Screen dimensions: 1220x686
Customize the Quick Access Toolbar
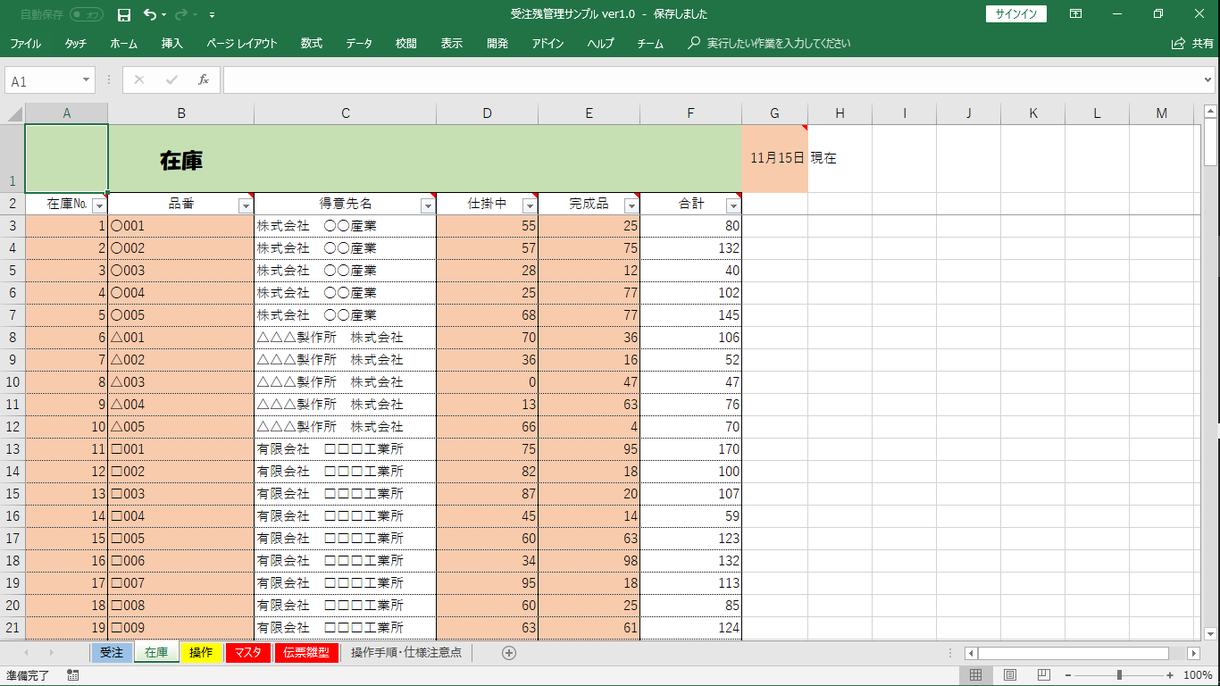click(212, 15)
